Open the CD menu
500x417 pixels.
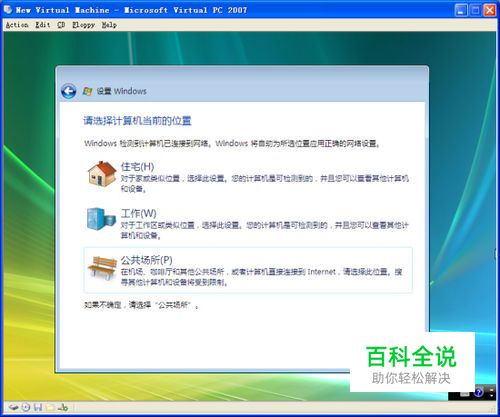tap(61, 25)
